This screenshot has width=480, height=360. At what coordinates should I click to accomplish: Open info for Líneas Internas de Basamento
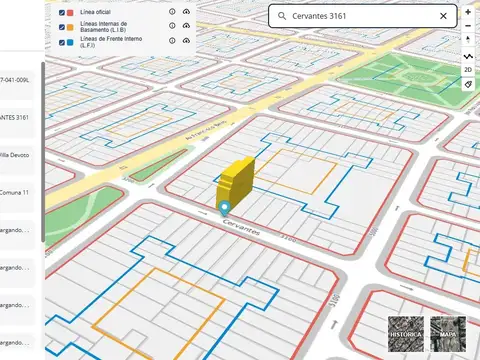(172, 25)
